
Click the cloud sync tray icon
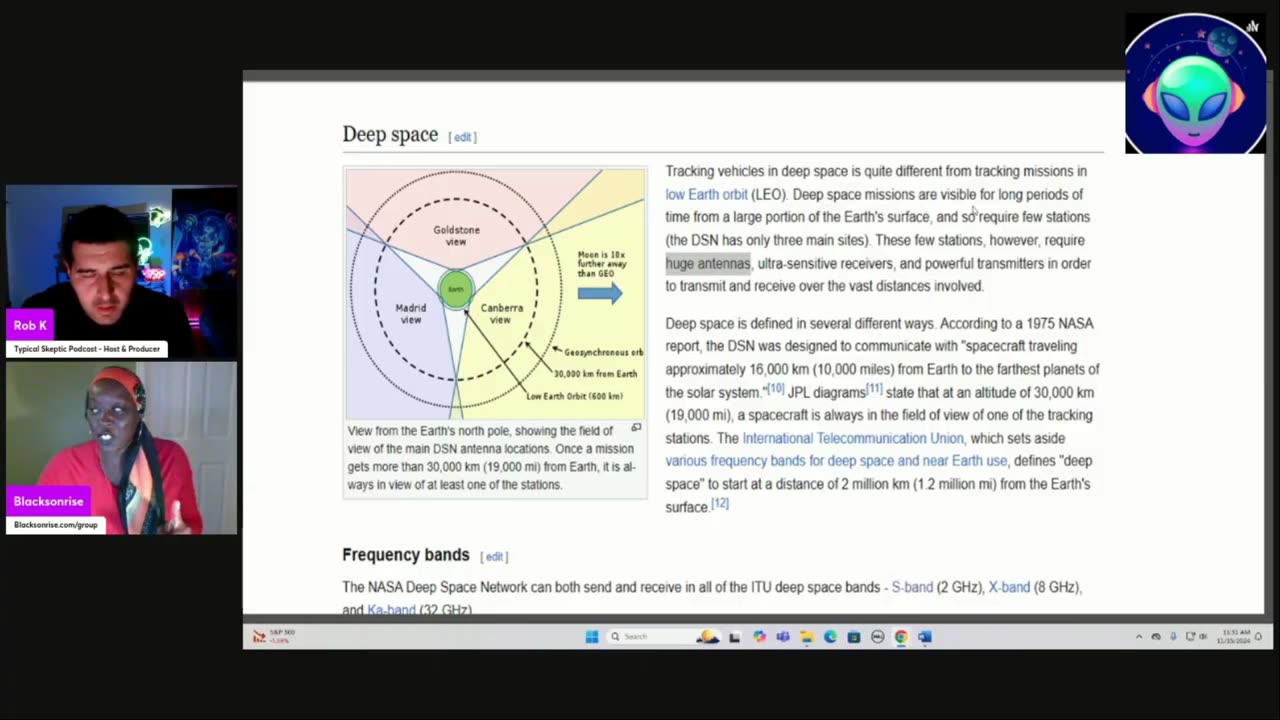coord(1156,636)
